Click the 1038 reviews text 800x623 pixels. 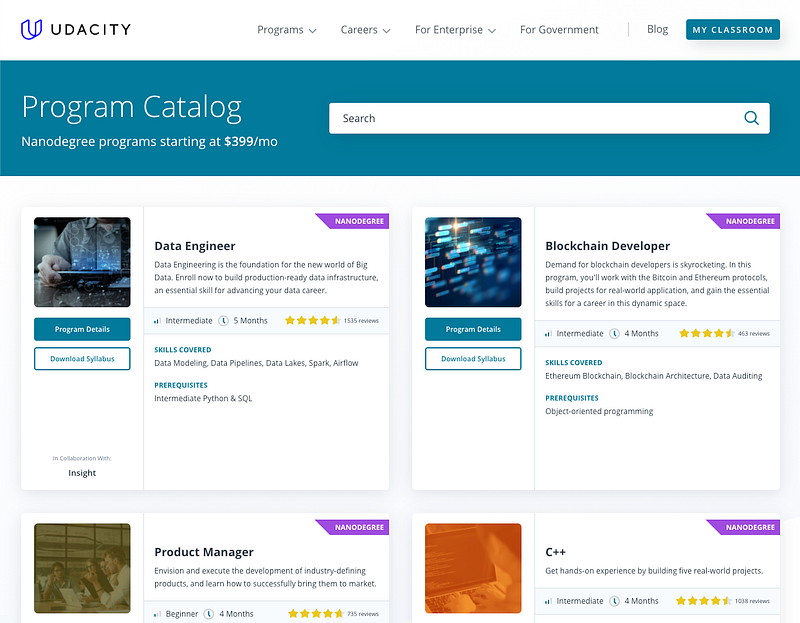point(752,601)
